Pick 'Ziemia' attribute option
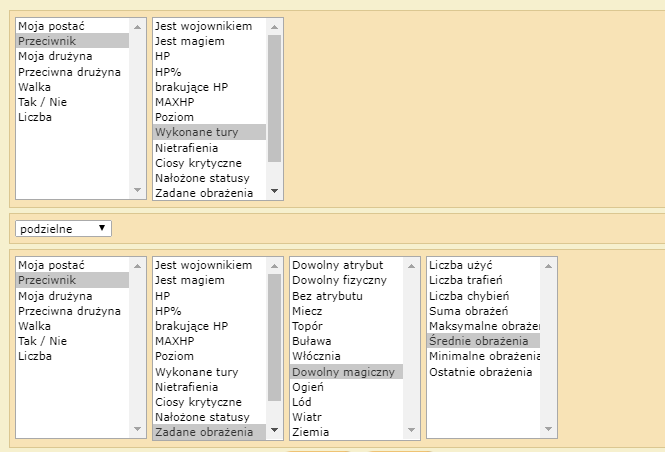This screenshot has width=665, height=452. tap(346, 432)
